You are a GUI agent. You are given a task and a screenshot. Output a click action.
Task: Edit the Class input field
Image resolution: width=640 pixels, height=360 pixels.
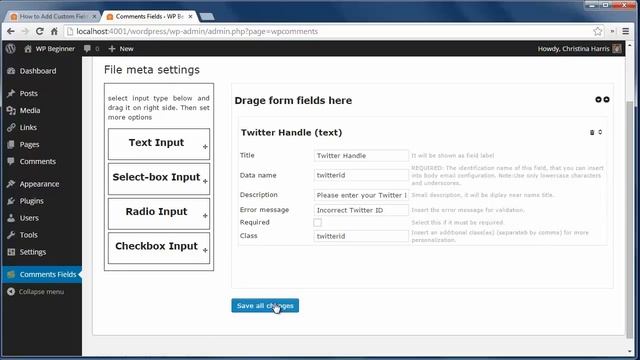[x=361, y=236]
